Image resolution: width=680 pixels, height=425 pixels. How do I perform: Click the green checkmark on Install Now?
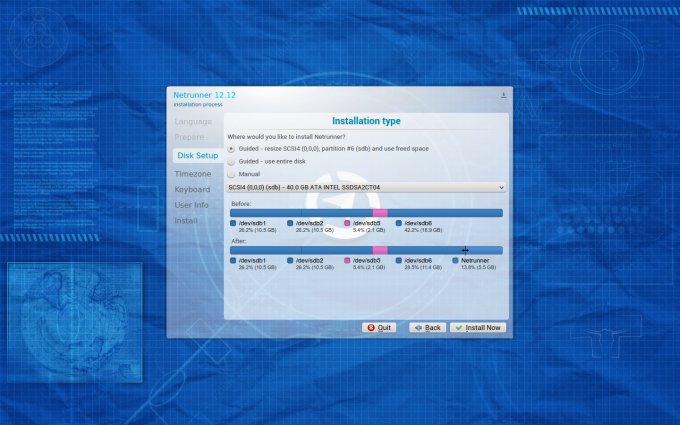tap(458, 327)
